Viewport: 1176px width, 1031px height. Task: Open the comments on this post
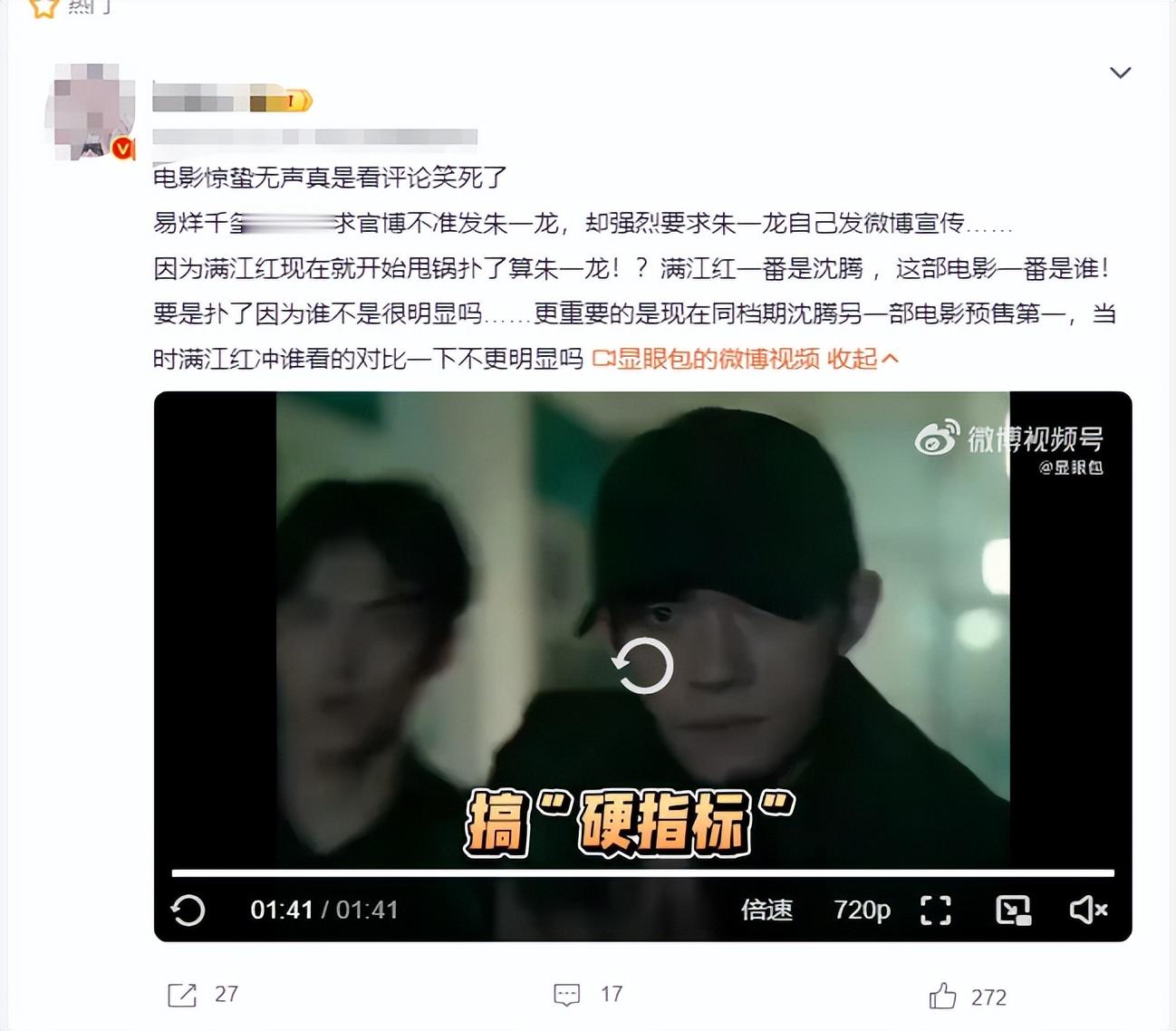tap(566, 995)
